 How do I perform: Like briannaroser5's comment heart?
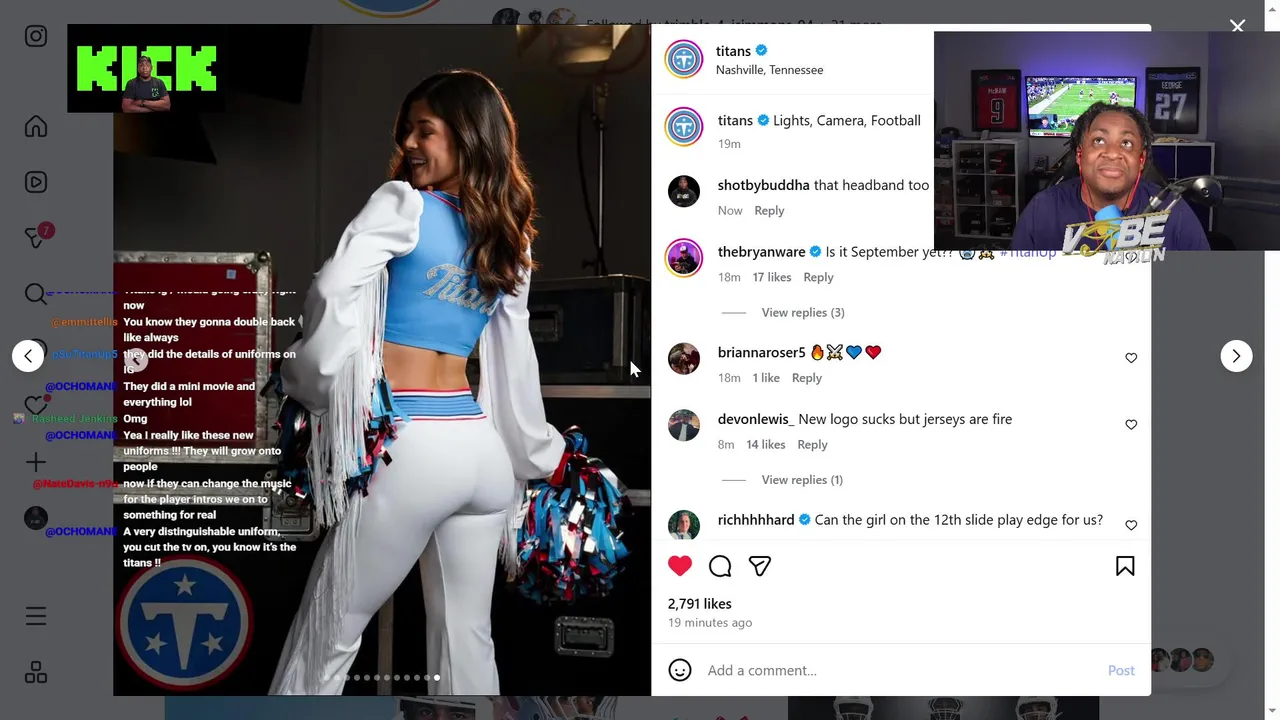[x=1131, y=358]
